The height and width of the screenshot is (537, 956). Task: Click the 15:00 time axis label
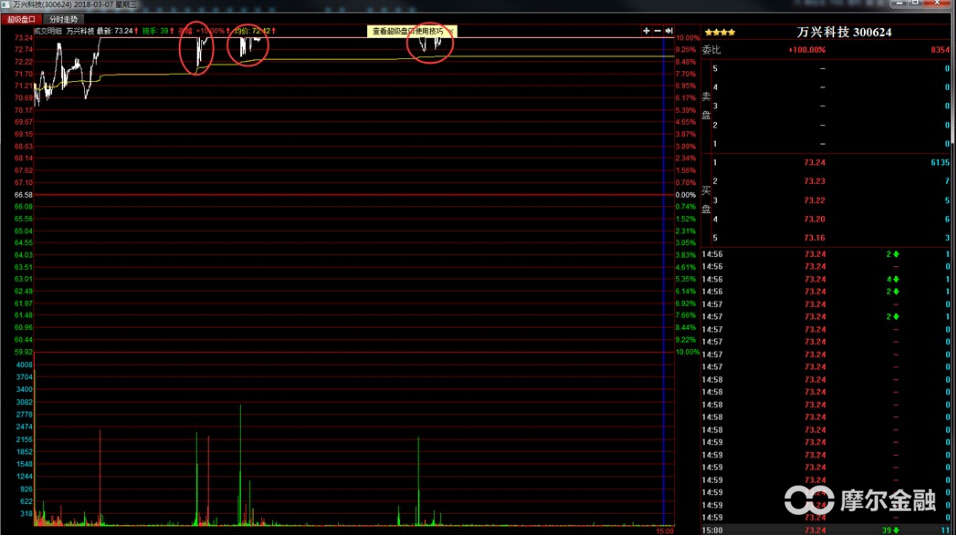[665, 532]
